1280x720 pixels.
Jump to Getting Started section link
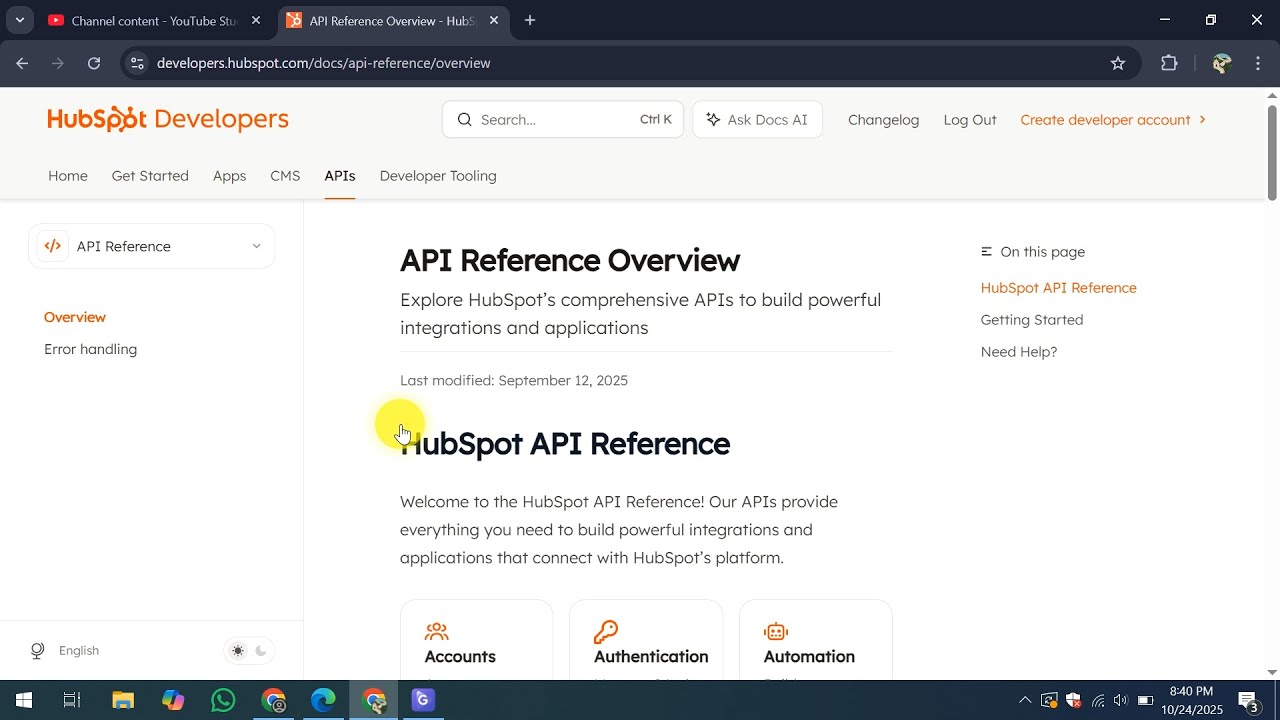click(1032, 320)
